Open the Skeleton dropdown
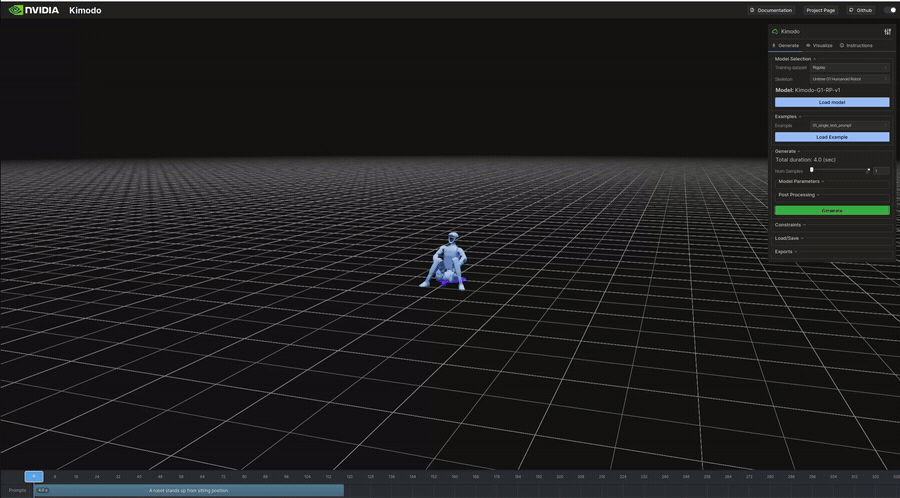 pos(849,79)
